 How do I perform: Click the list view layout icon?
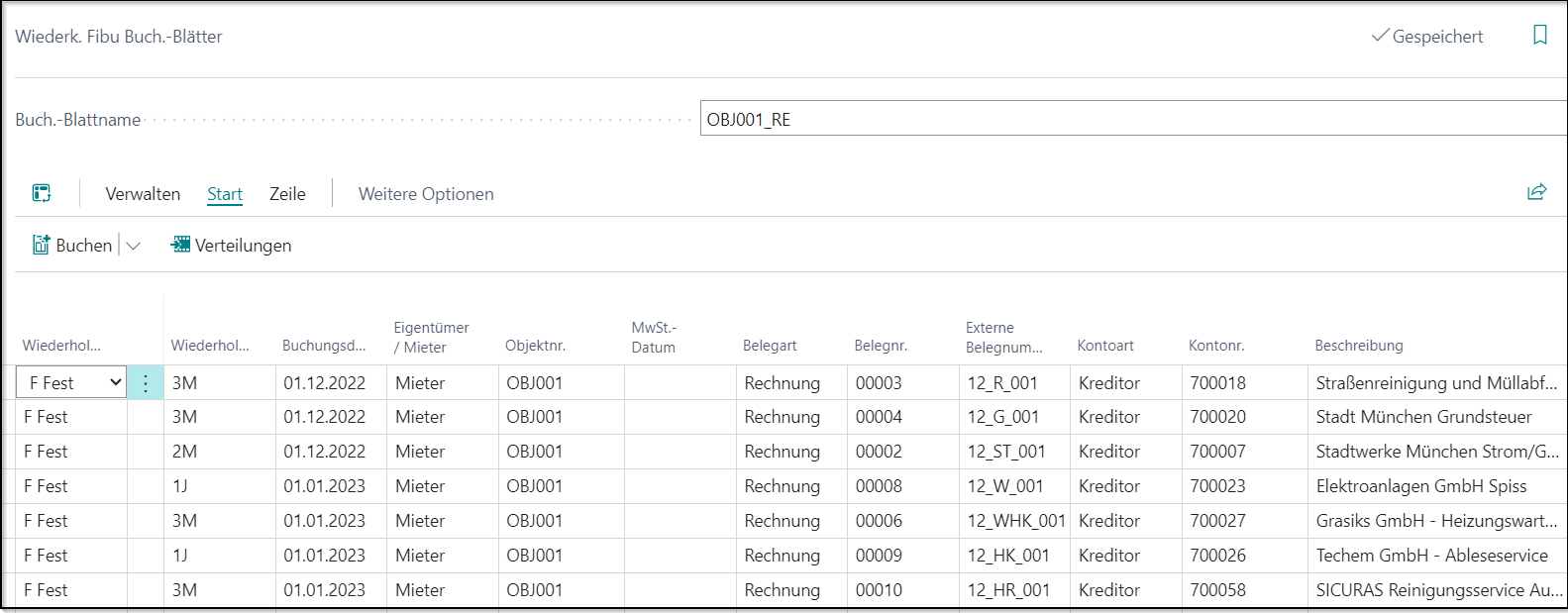click(x=42, y=193)
